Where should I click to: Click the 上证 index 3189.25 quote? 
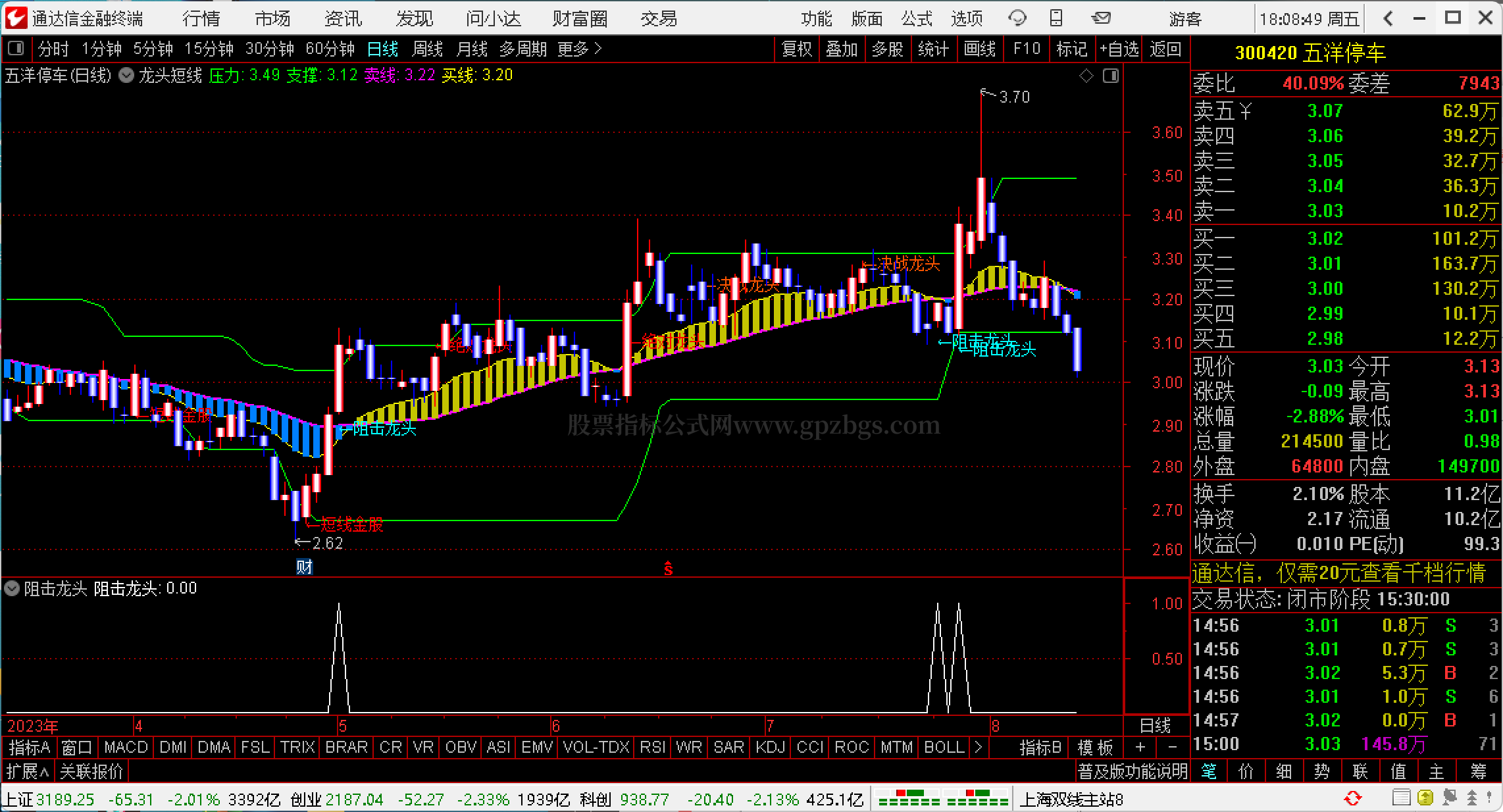[x=50, y=799]
